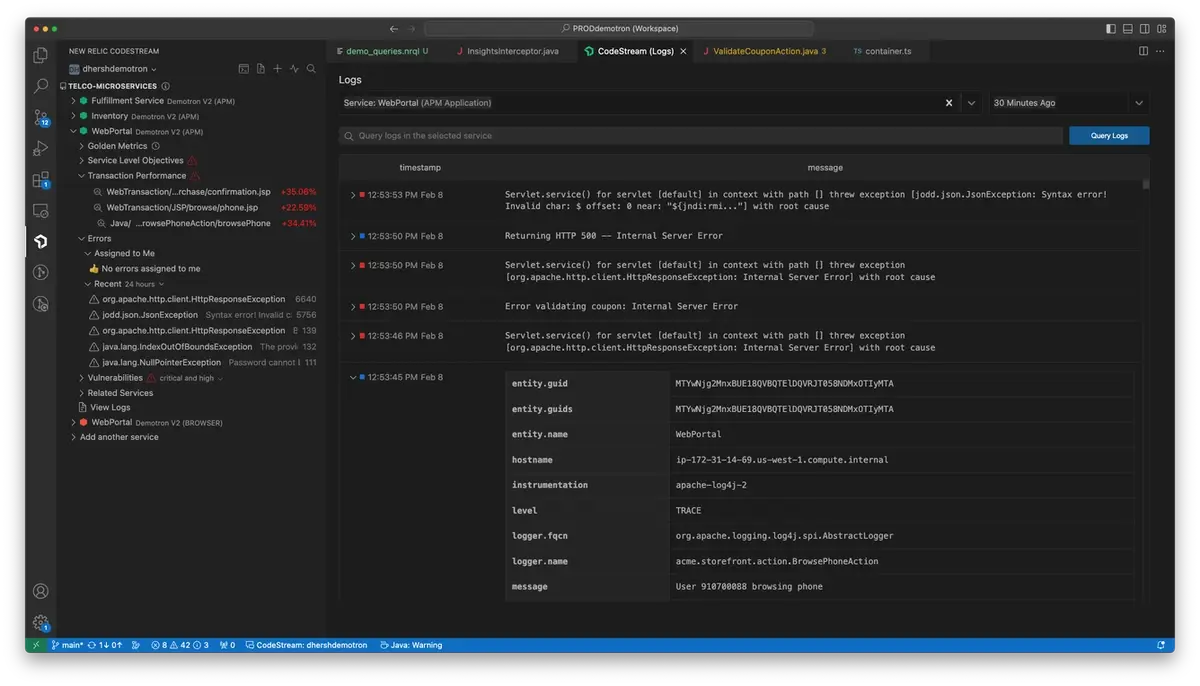The height and width of the screenshot is (686, 1200).
Task: Click the split editor icon
Action: pos(1144,51)
